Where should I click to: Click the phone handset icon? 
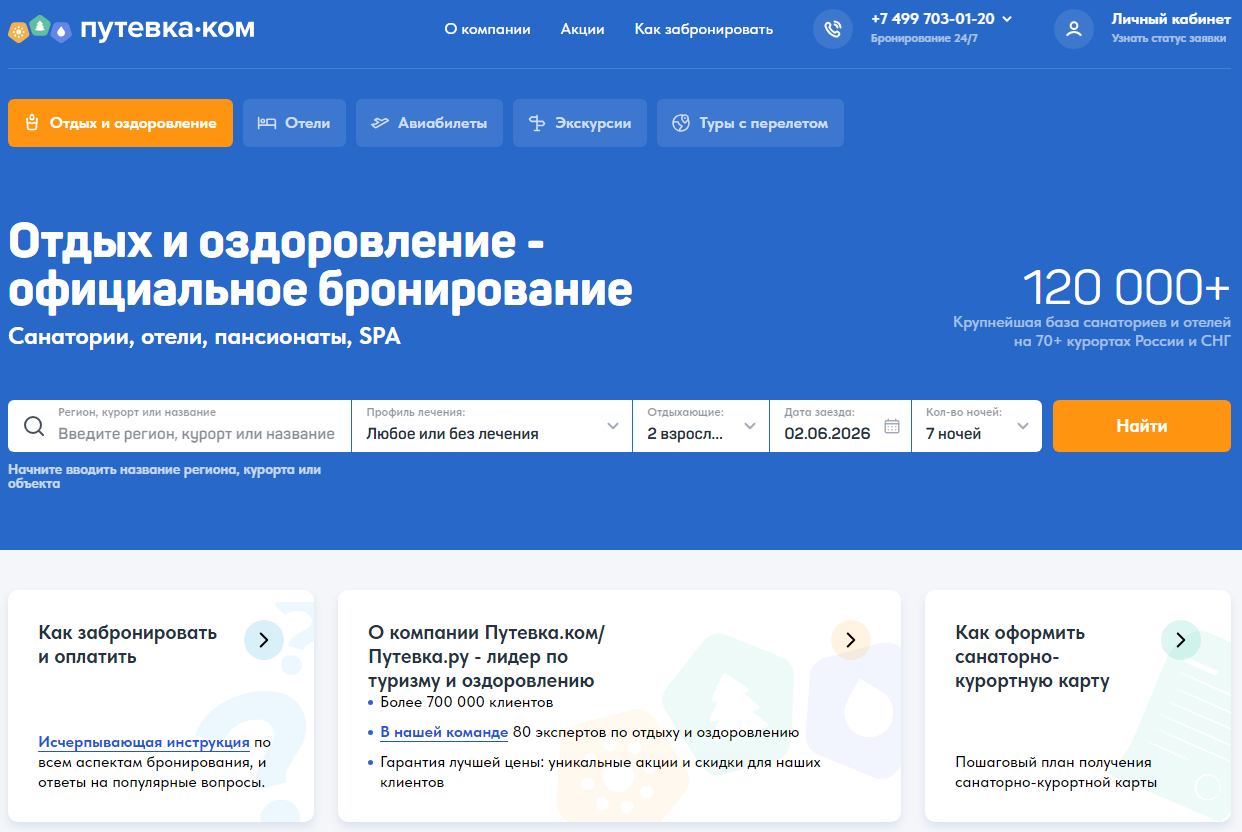click(x=833, y=29)
